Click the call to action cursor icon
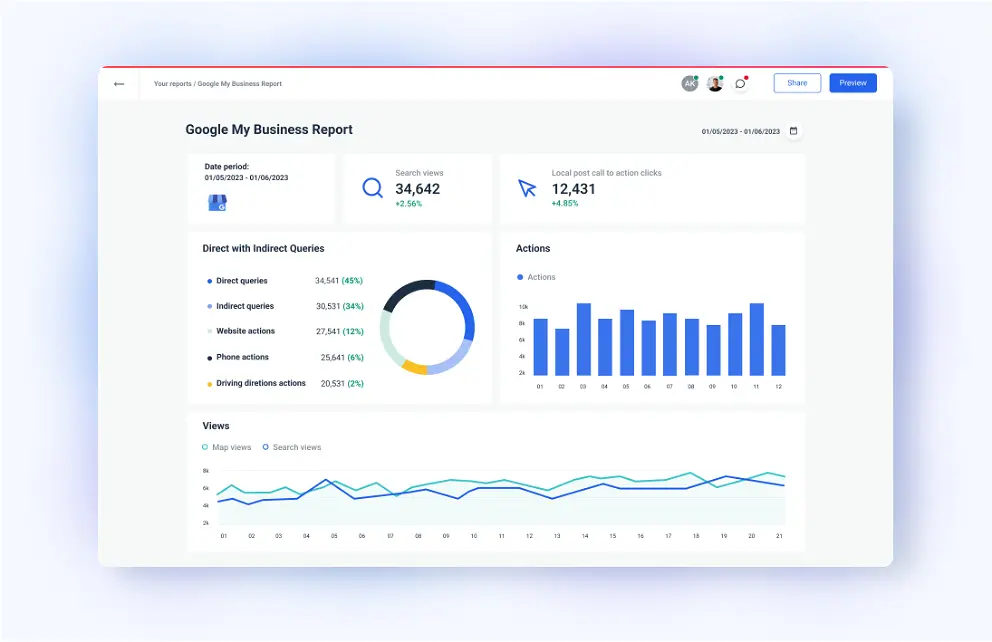This screenshot has height=642, width=992. (527, 188)
